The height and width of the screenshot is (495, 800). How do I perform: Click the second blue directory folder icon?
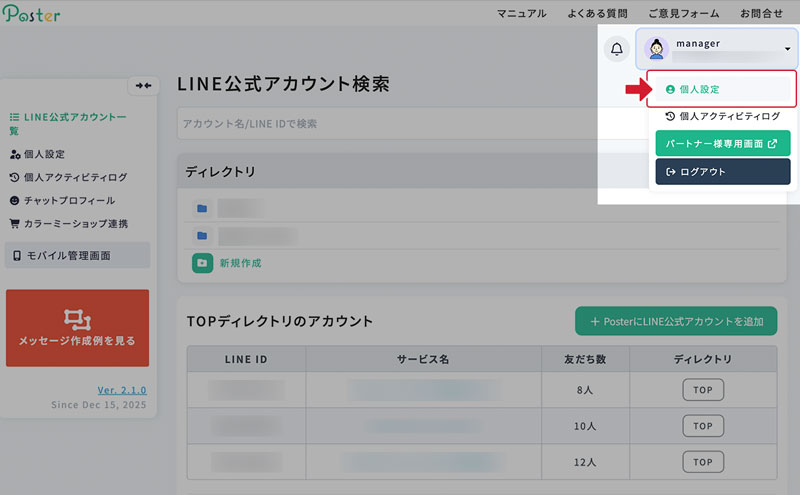(x=202, y=236)
